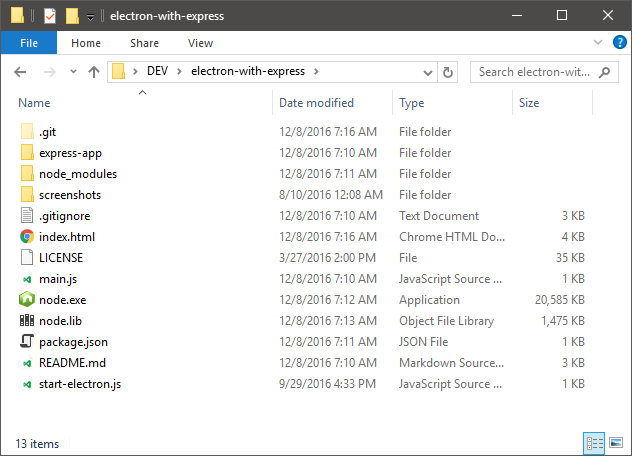632x456 pixels.
Task: Click the Object File Library type cell
Action: (x=446, y=321)
